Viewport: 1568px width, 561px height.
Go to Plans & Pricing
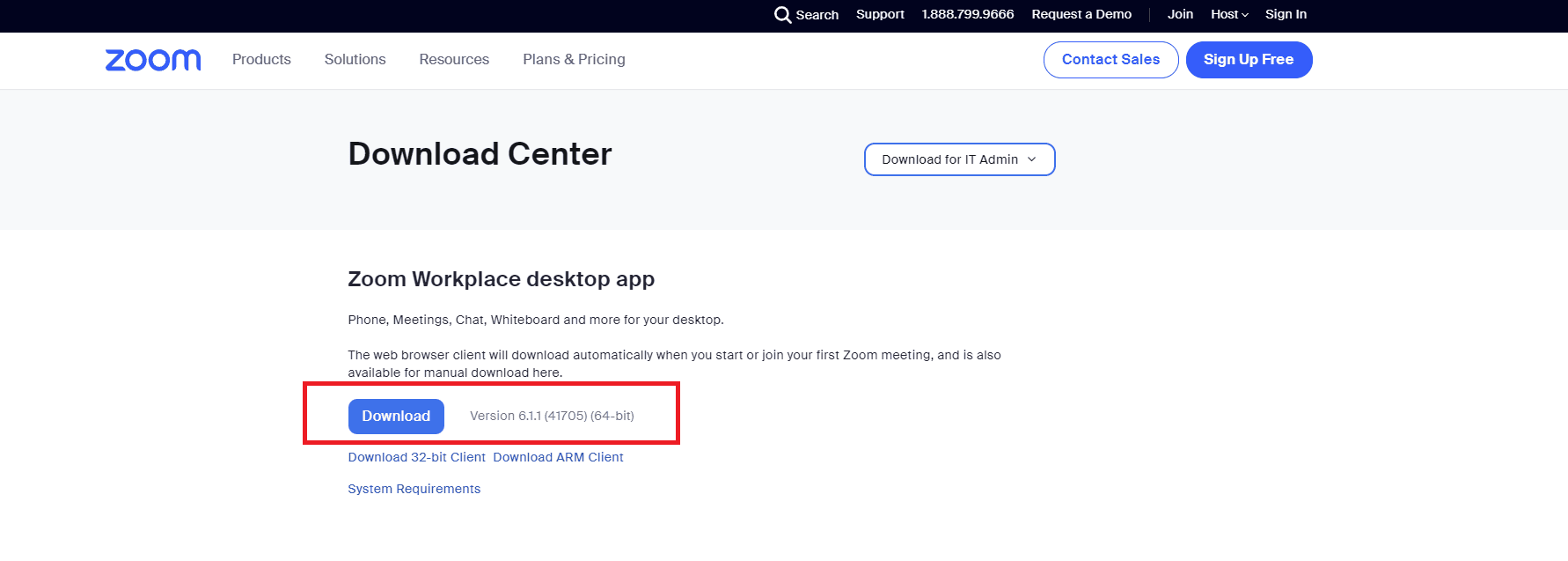point(574,60)
